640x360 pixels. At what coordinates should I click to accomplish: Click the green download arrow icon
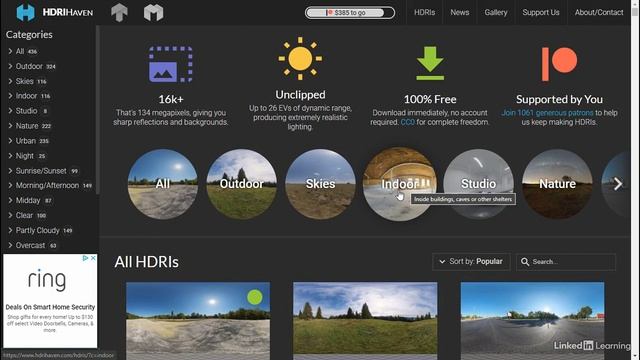430,63
